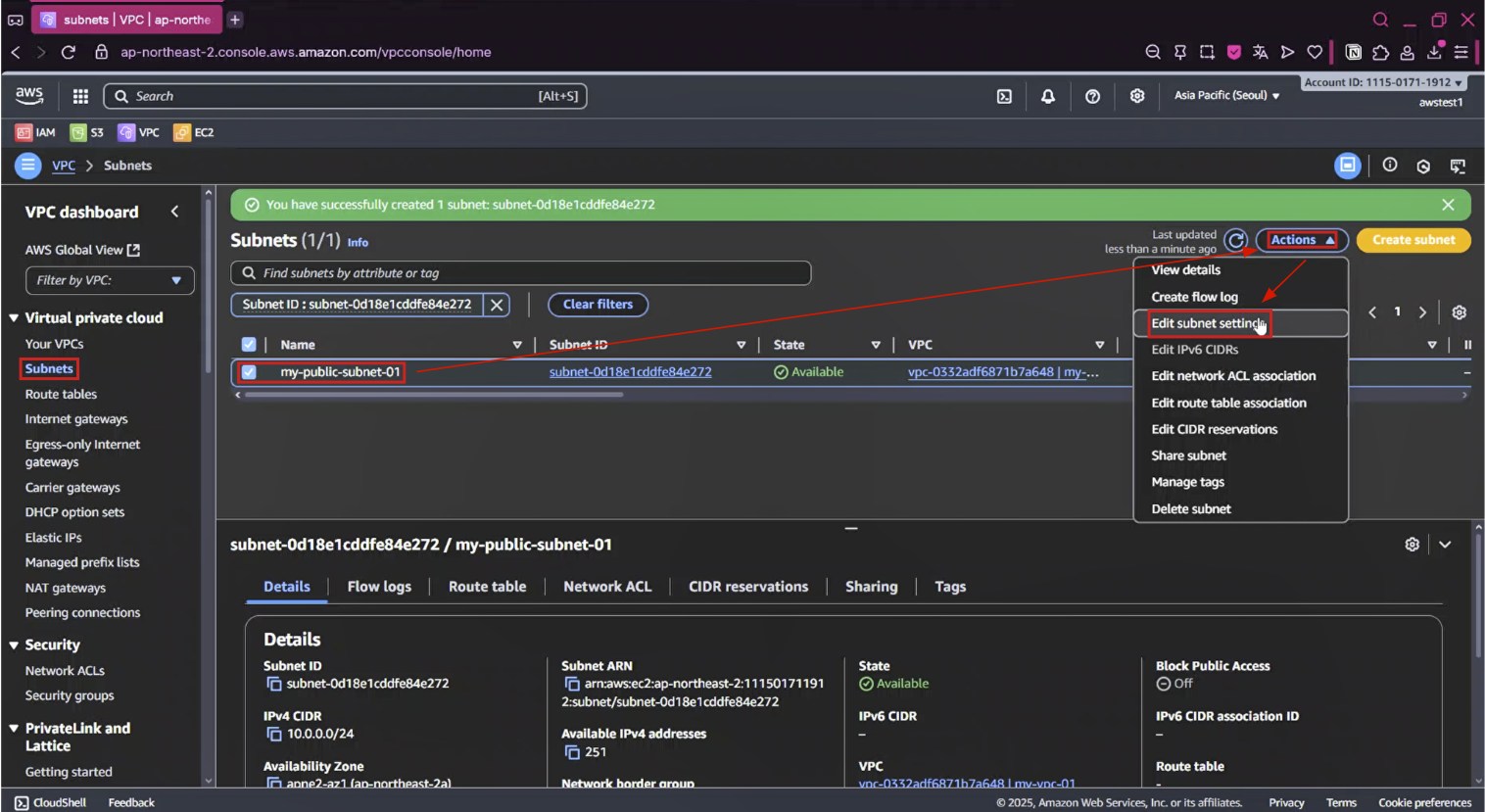
Task: Refresh the subnets list
Action: point(1236,240)
